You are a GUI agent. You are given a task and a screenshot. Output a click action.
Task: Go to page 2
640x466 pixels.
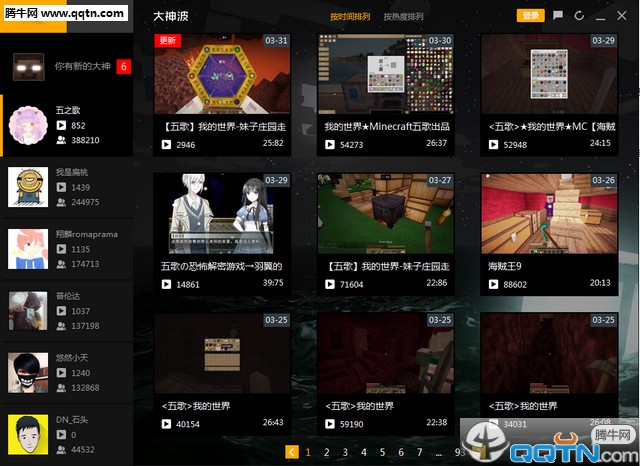tap(327, 452)
